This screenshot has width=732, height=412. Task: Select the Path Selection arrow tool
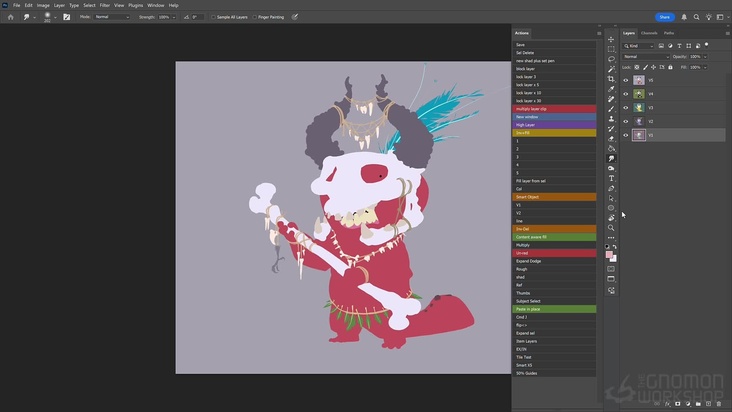611,198
